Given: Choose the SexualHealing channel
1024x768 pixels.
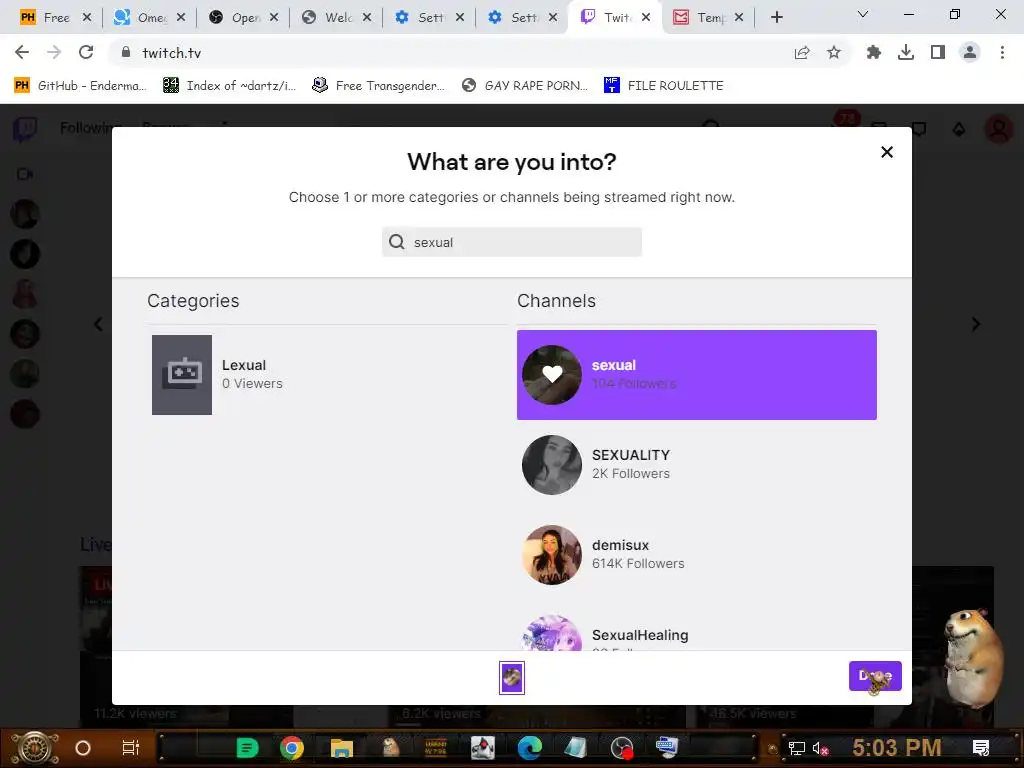Looking at the screenshot, I should pyautogui.click(x=696, y=633).
